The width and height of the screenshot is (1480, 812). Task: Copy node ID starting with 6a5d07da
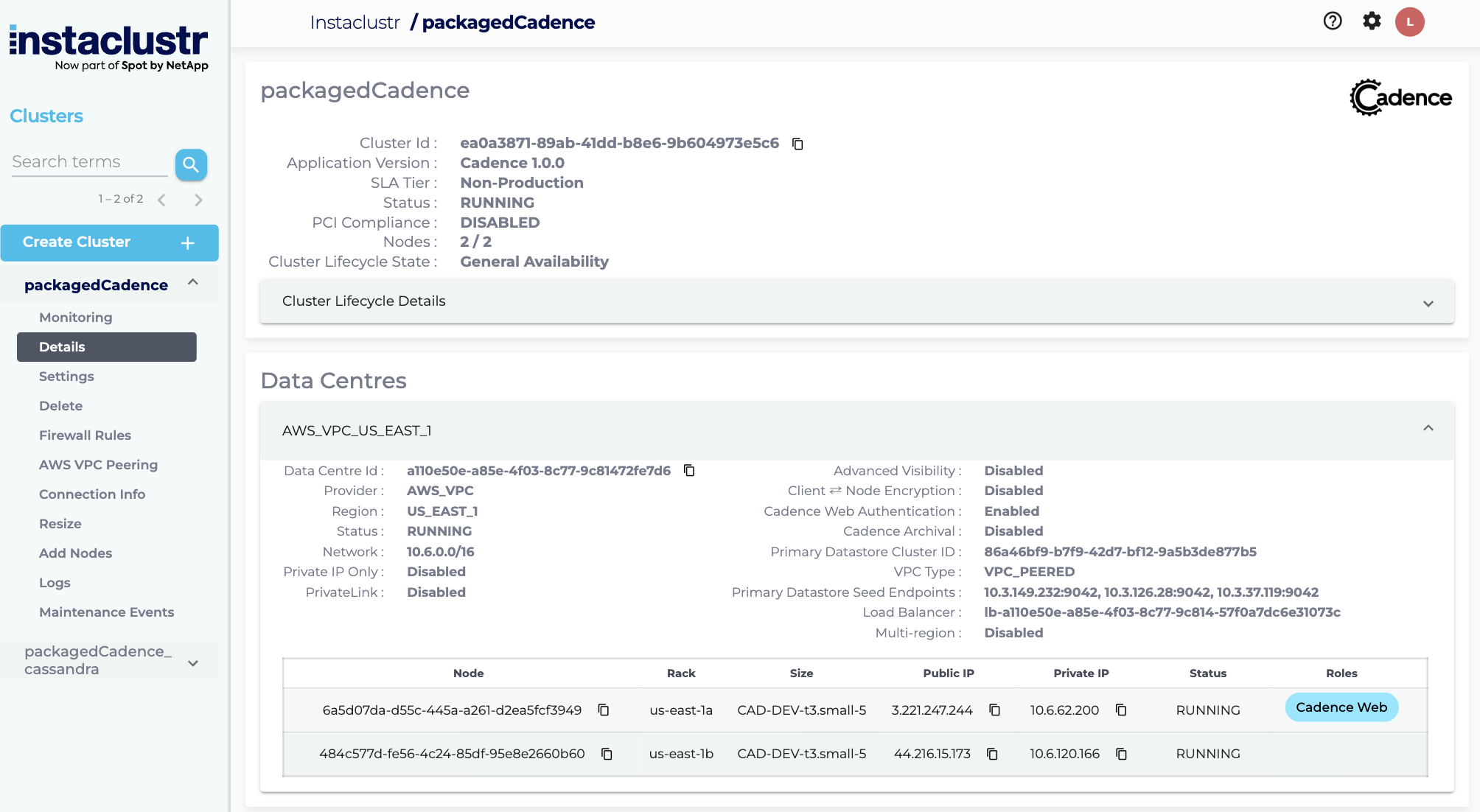pos(604,710)
